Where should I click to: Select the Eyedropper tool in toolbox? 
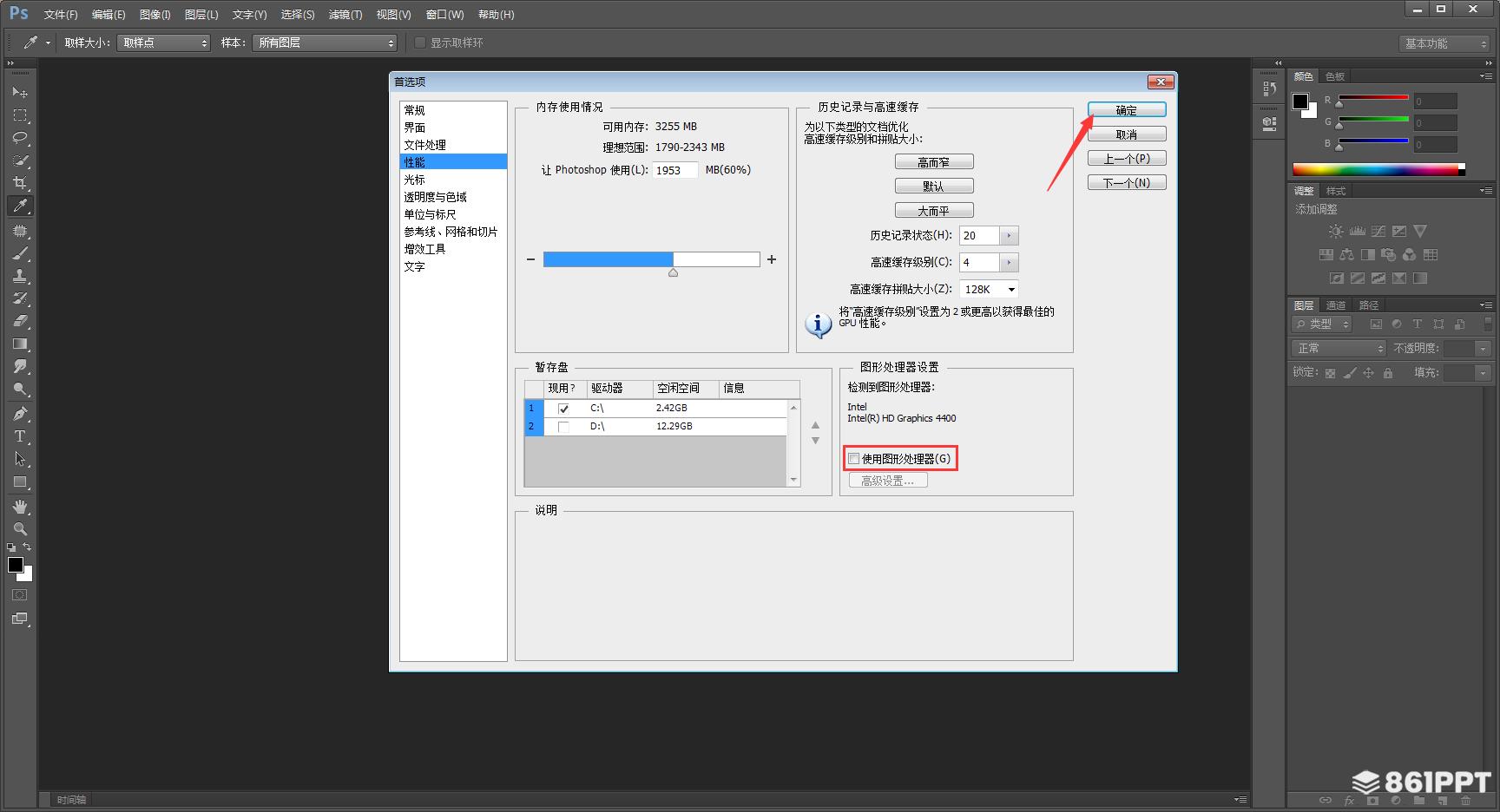(20, 206)
